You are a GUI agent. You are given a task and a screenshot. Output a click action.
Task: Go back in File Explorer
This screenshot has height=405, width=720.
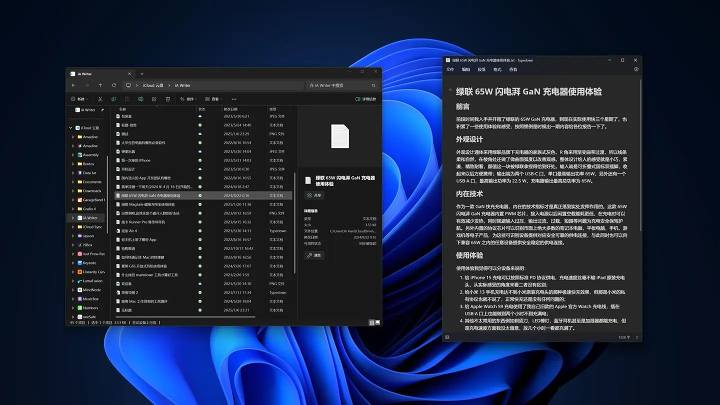pos(73,85)
